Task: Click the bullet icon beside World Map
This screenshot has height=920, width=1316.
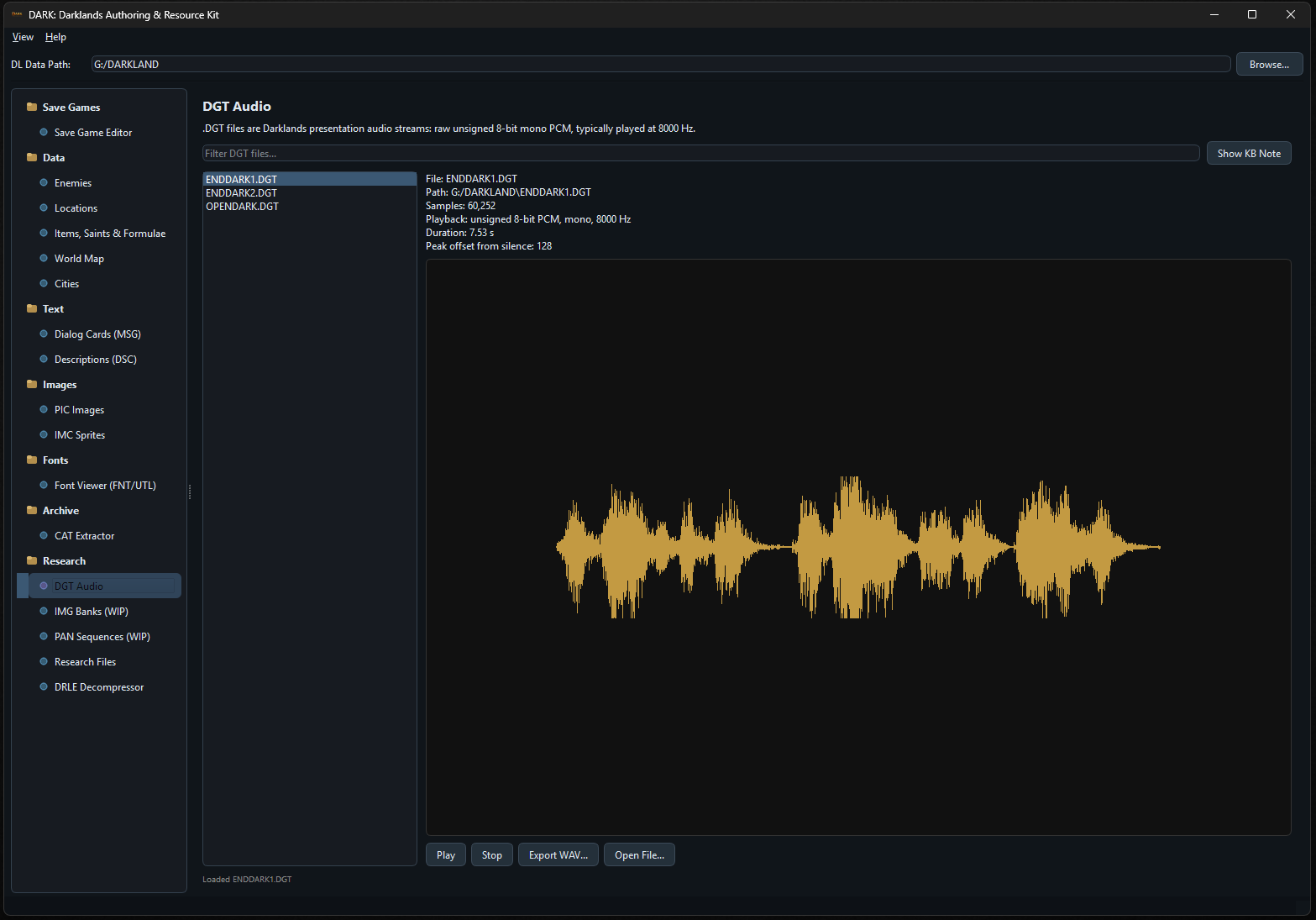Action: (44, 258)
